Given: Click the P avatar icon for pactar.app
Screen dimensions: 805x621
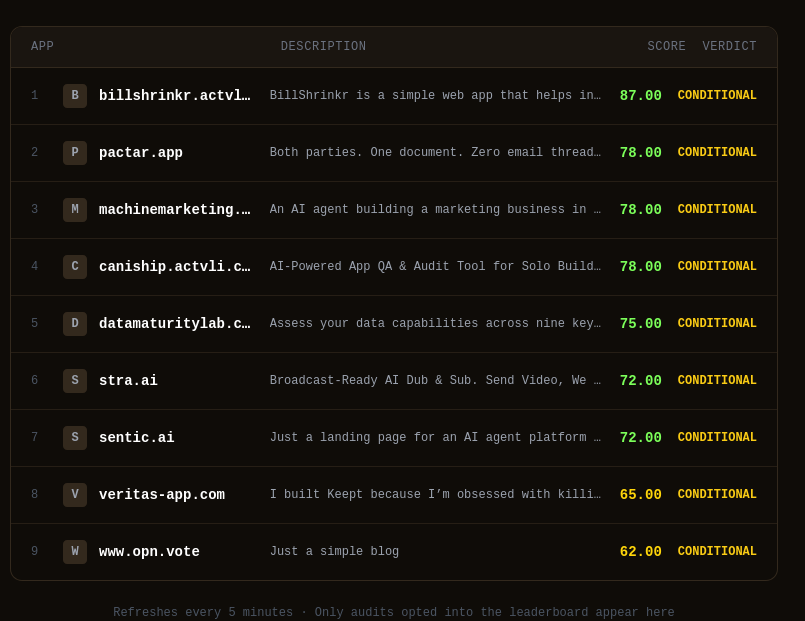Looking at the screenshot, I should (x=75, y=153).
